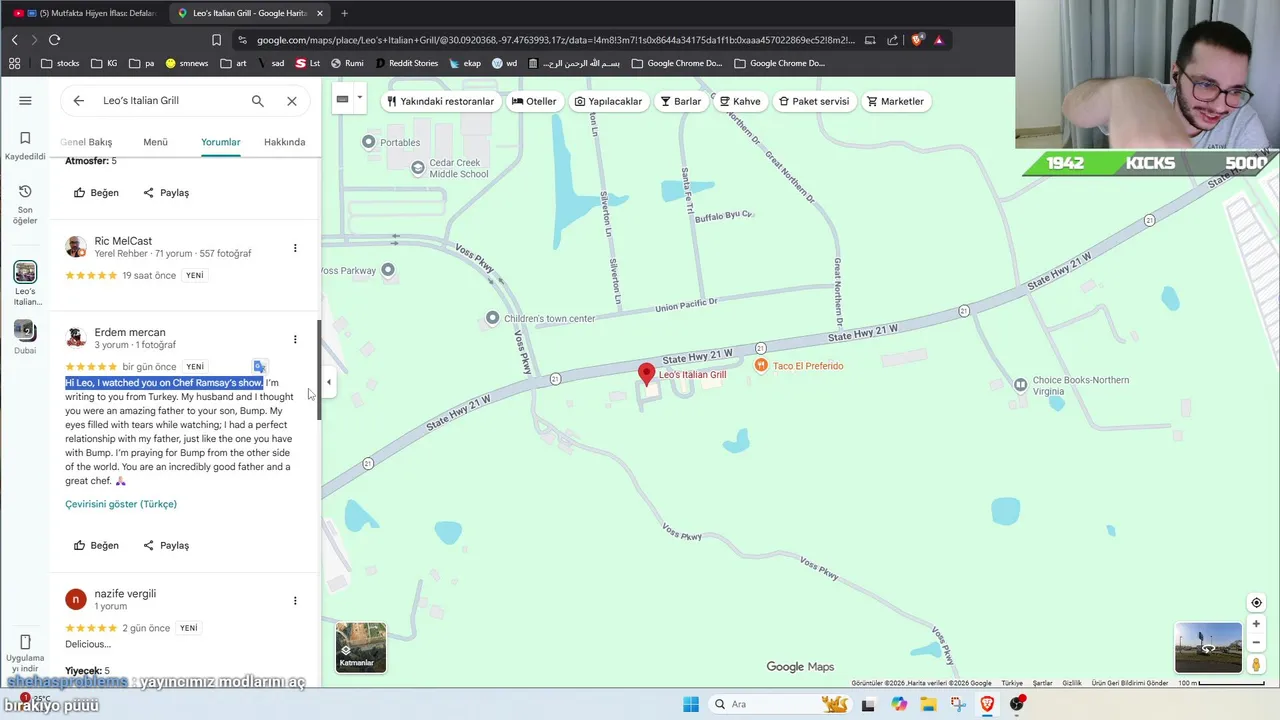Show my location on map
Viewport: 1280px width, 720px height.
coord(1256,603)
